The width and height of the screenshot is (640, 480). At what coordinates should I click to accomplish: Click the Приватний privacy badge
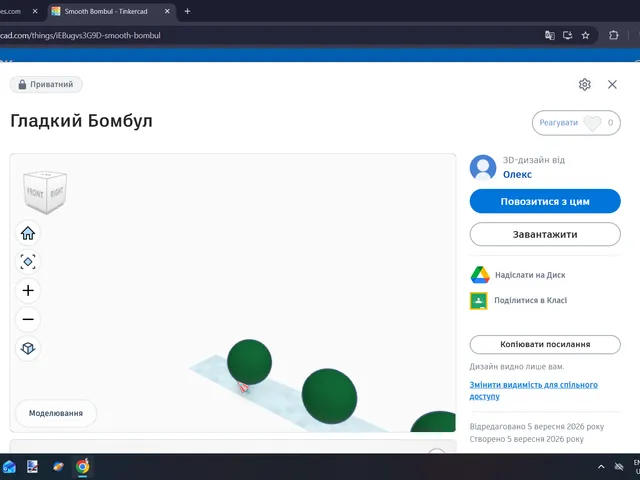46,84
